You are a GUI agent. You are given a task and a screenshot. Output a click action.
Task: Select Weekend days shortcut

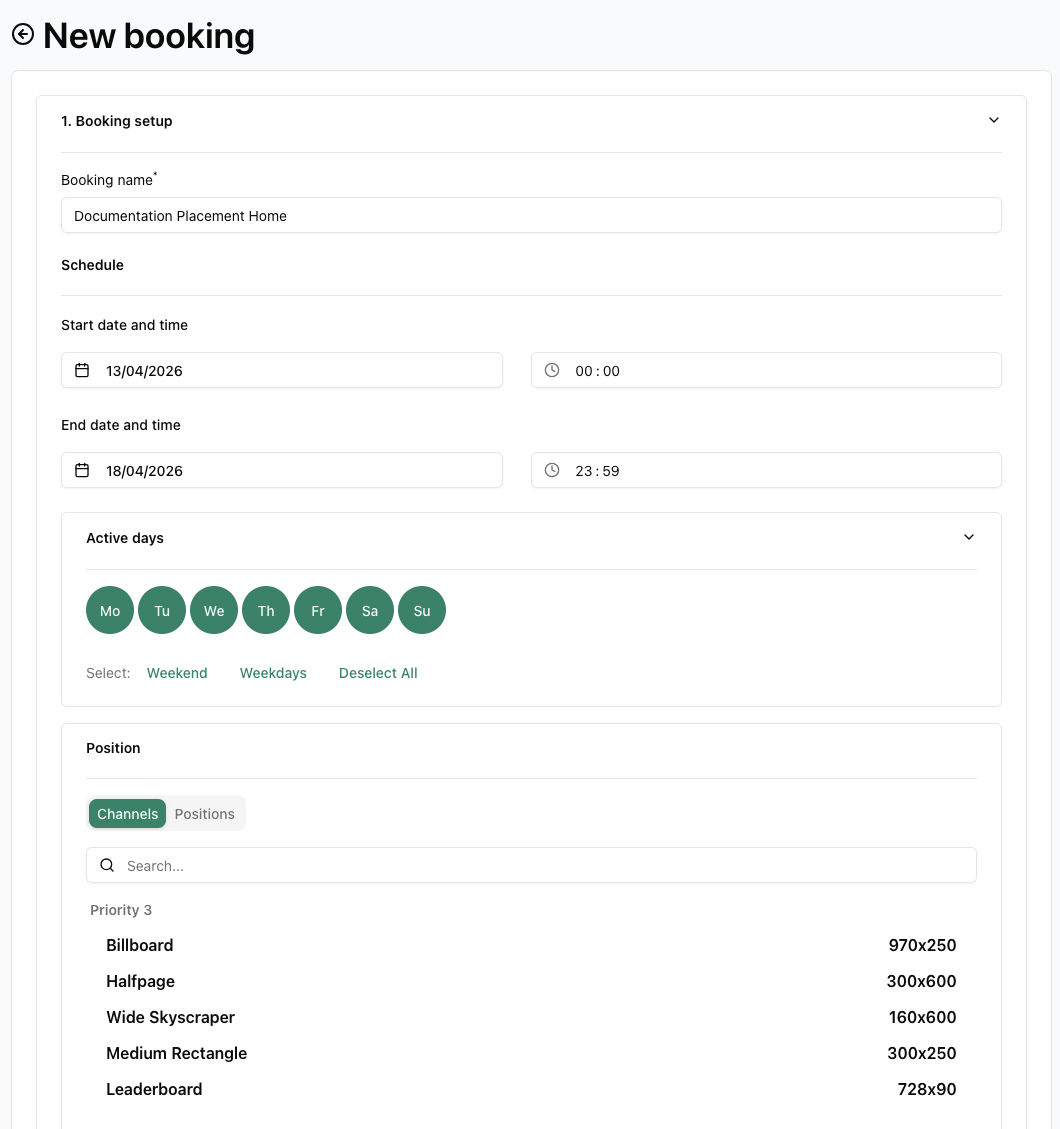(x=177, y=673)
